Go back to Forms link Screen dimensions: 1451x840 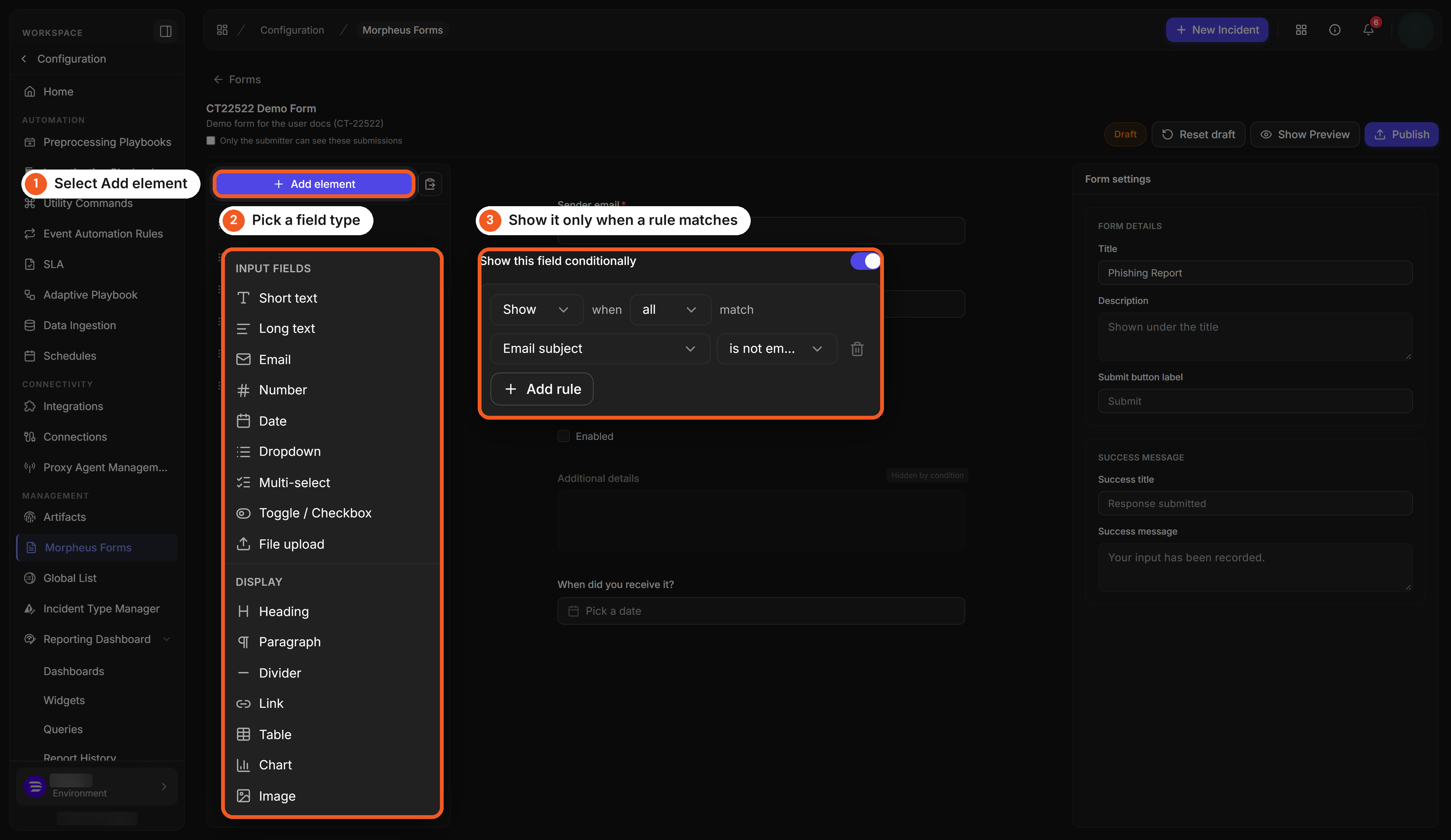click(237, 79)
